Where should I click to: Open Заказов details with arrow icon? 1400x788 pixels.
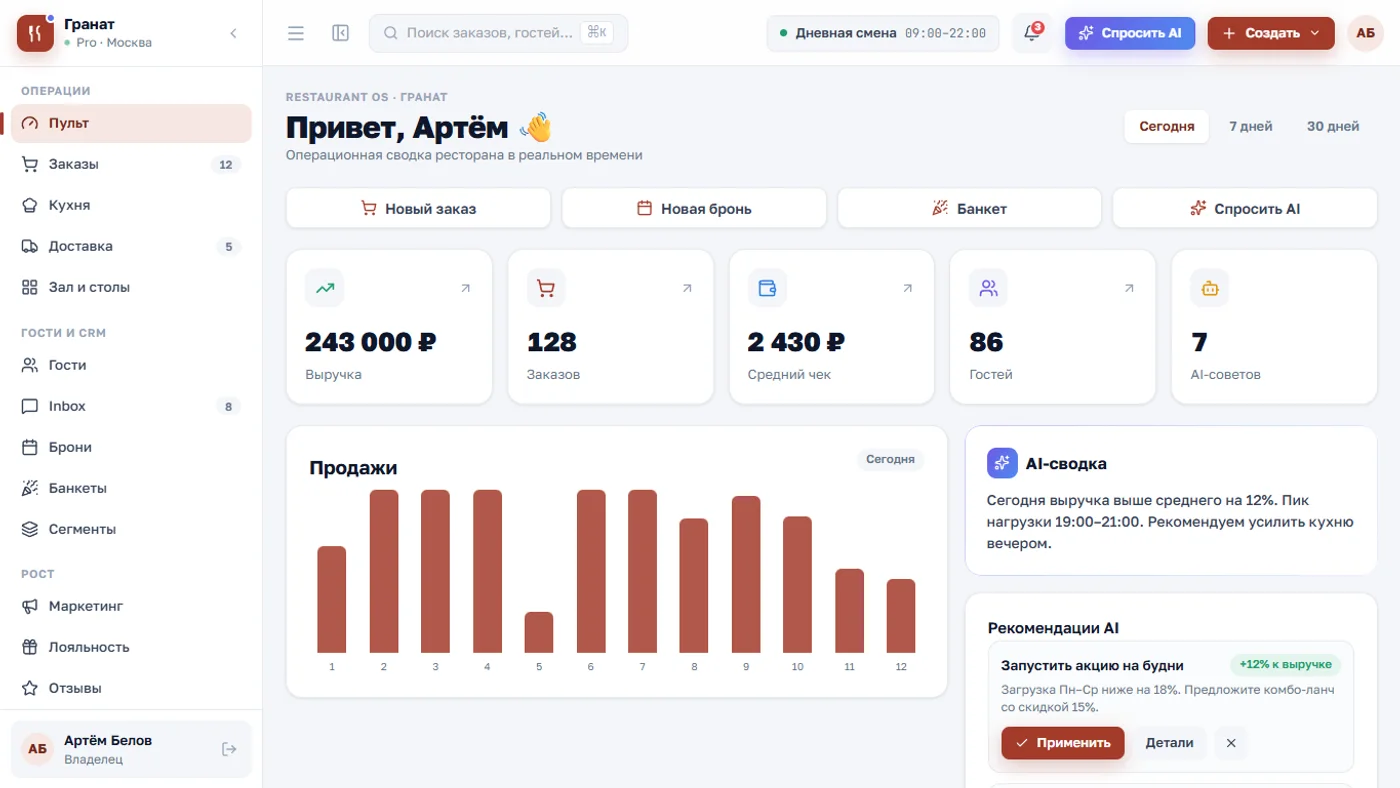687,288
